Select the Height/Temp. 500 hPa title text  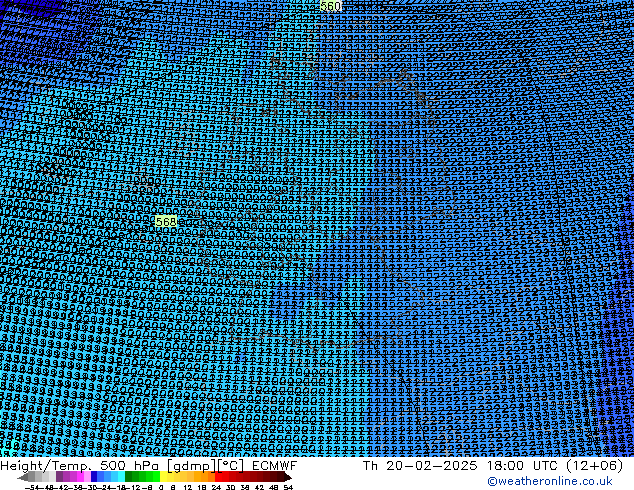pyautogui.click(x=81, y=465)
